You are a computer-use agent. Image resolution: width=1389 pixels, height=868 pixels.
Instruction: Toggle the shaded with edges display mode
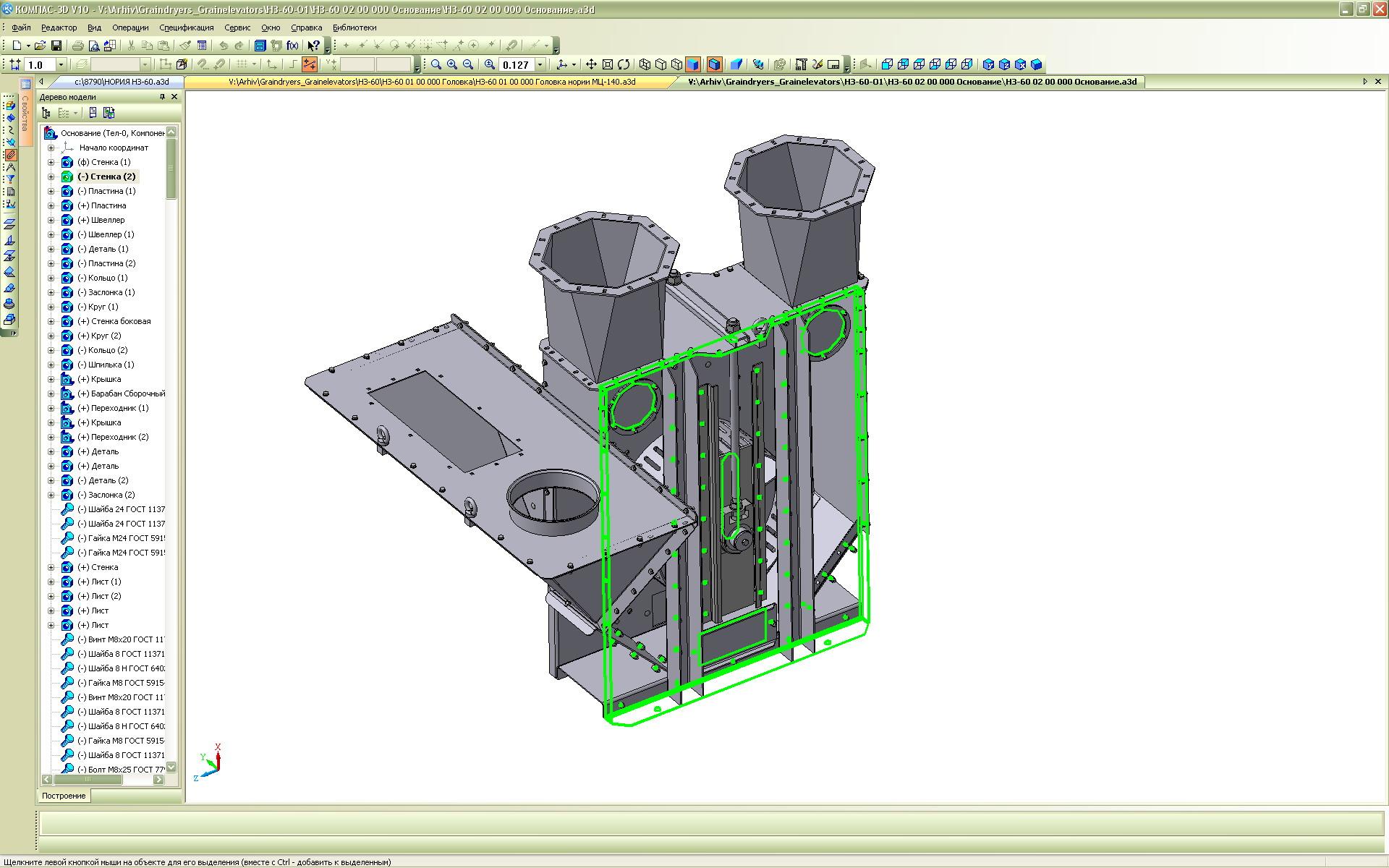pyautogui.click(x=714, y=64)
